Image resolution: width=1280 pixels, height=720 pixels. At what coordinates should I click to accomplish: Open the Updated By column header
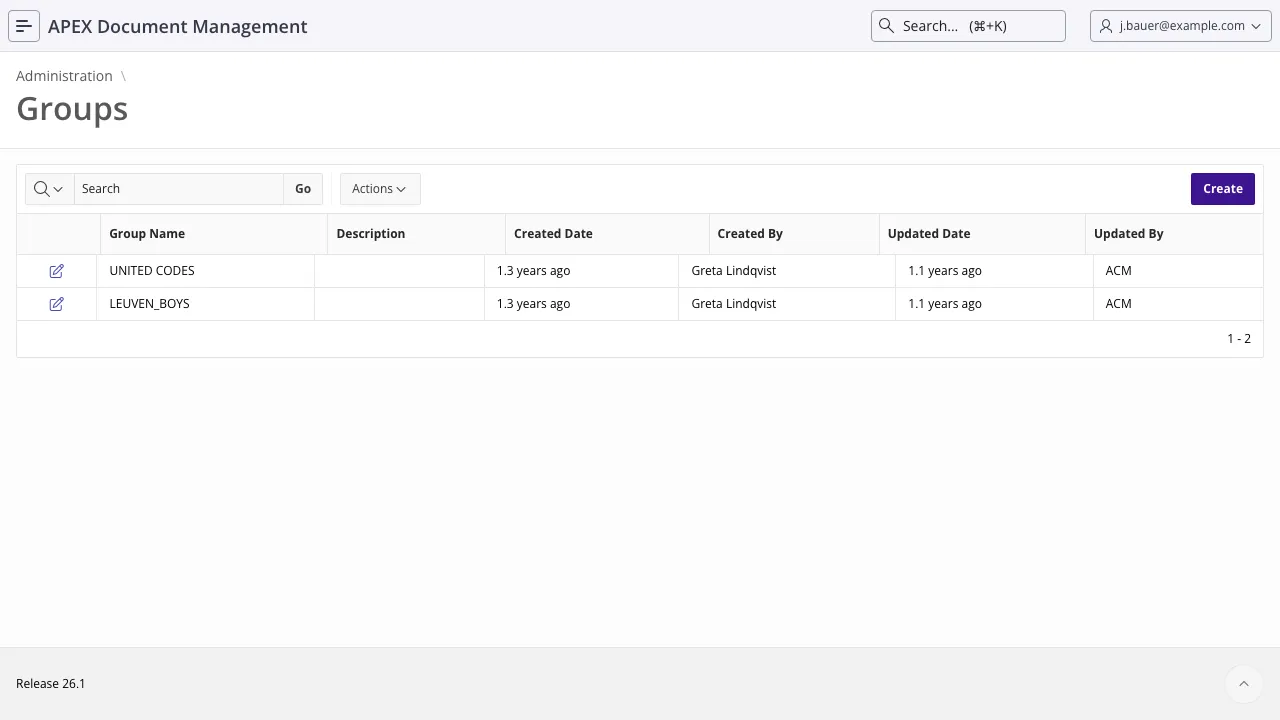pyautogui.click(x=1128, y=234)
